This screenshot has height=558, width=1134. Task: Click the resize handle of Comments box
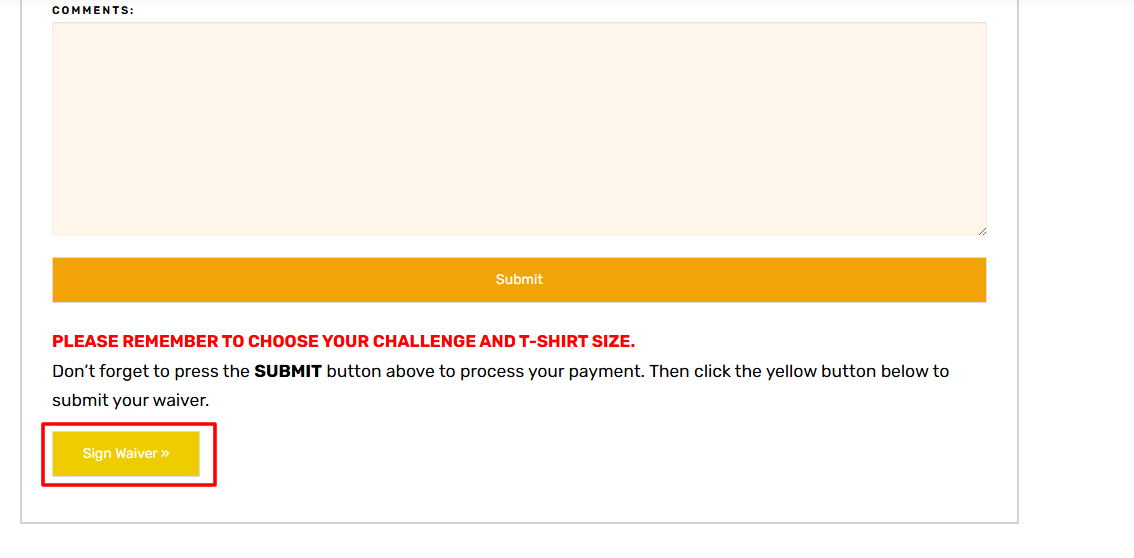pyautogui.click(x=981, y=231)
